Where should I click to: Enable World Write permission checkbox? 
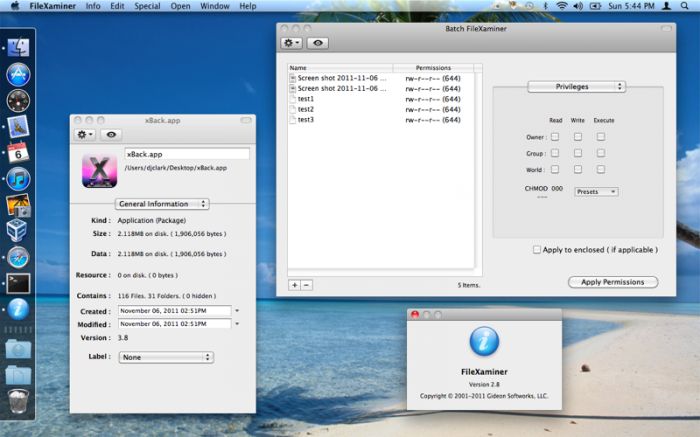[578, 169]
